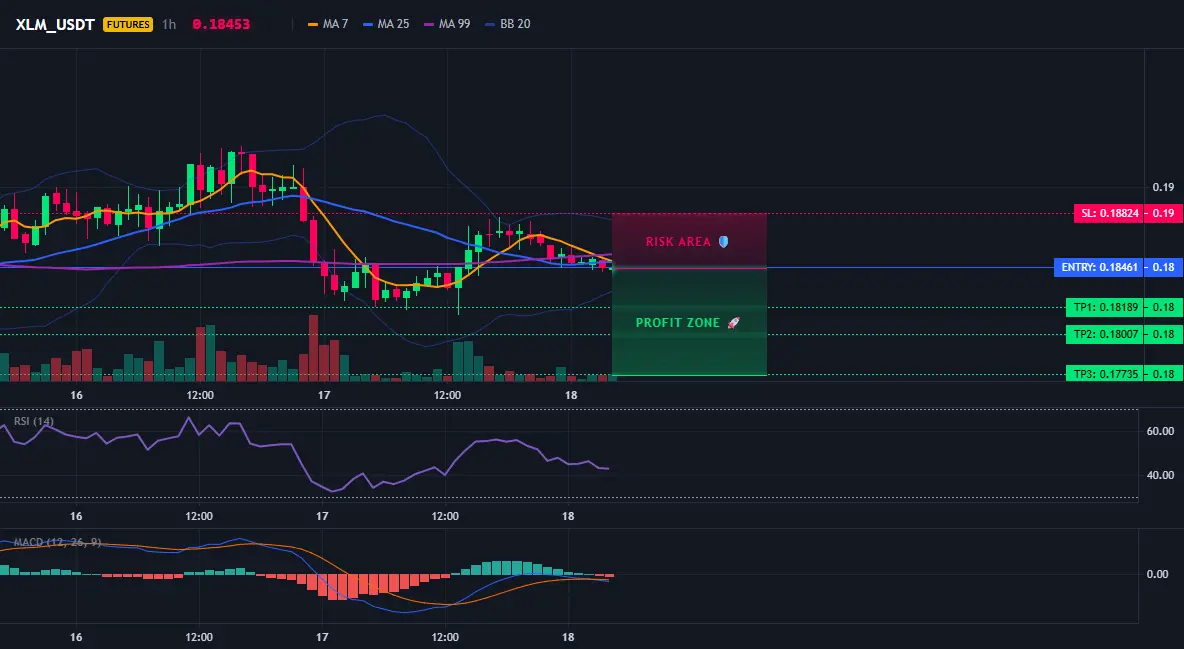
Task: Click the MA 99 legend entry
Action: click(x=447, y=24)
